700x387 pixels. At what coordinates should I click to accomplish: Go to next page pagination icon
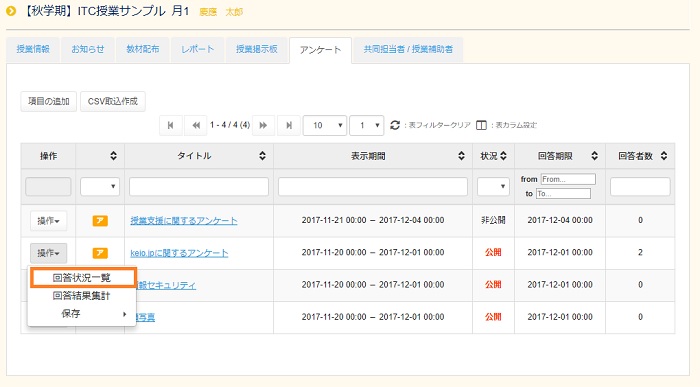pyautogui.click(x=263, y=125)
